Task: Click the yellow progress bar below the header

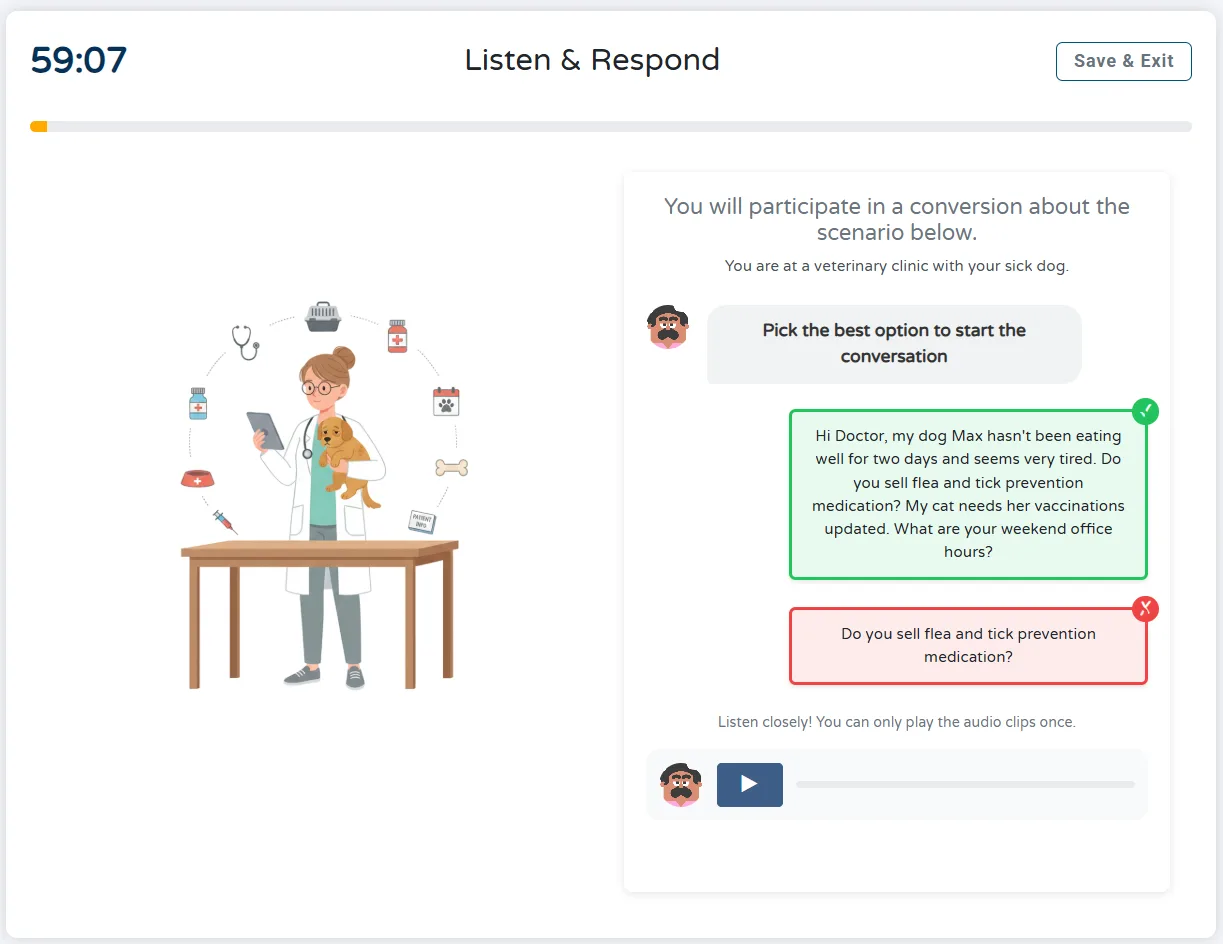Action: click(x=39, y=126)
